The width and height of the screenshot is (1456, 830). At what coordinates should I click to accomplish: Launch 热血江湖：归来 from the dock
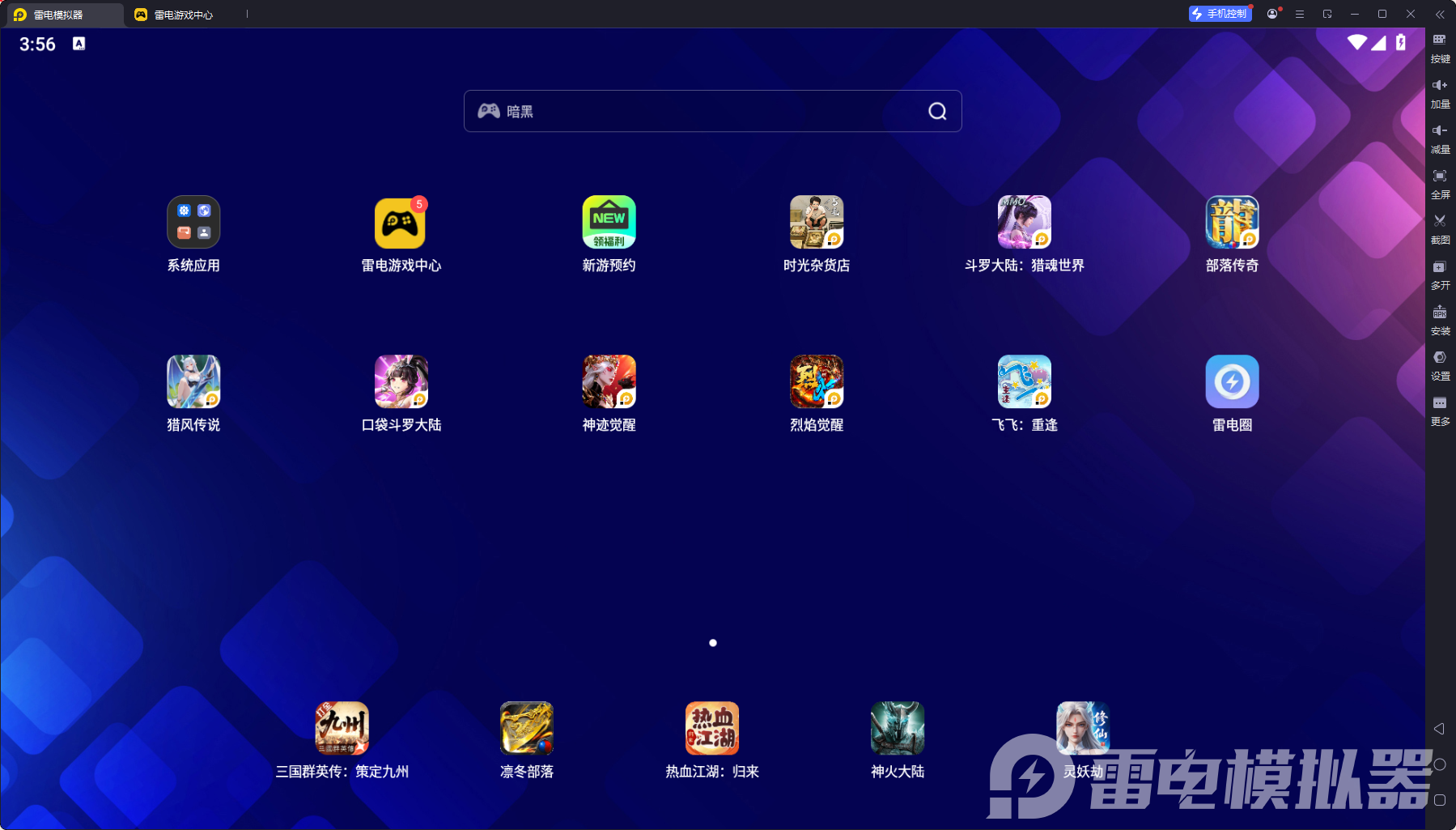tap(712, 728)
